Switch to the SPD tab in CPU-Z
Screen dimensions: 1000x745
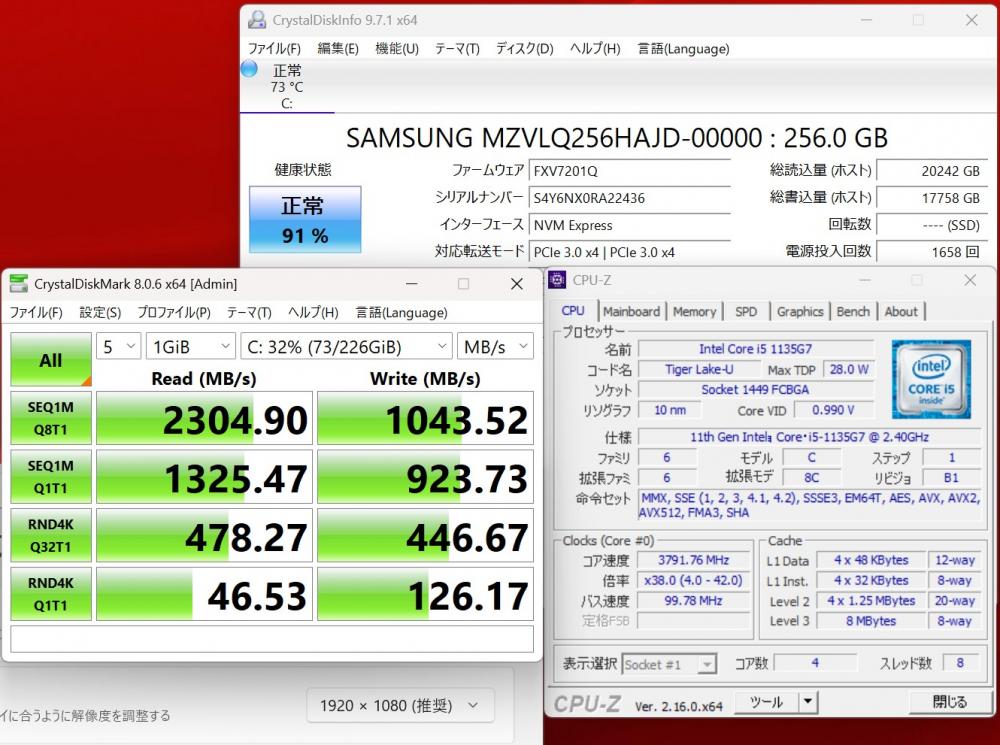pos(746,311)
